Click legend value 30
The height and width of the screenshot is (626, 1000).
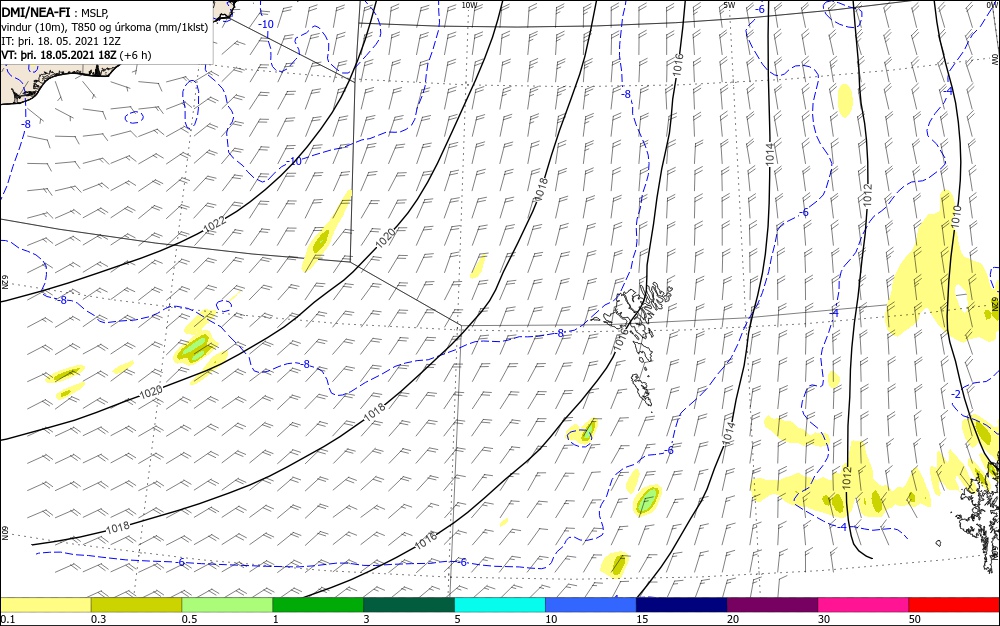click(824, 619)
